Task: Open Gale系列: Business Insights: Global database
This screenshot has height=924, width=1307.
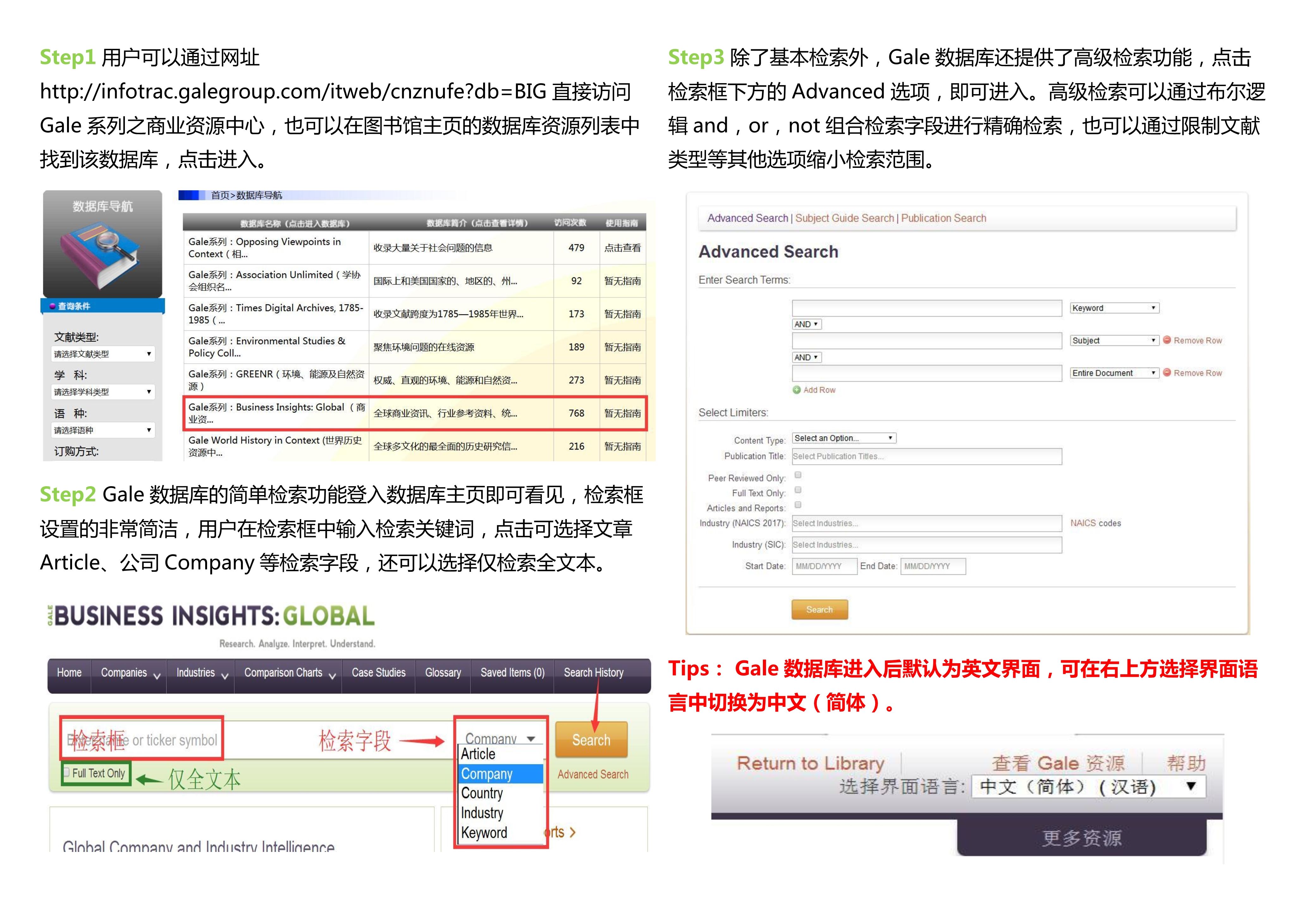Action: (276, 413)
